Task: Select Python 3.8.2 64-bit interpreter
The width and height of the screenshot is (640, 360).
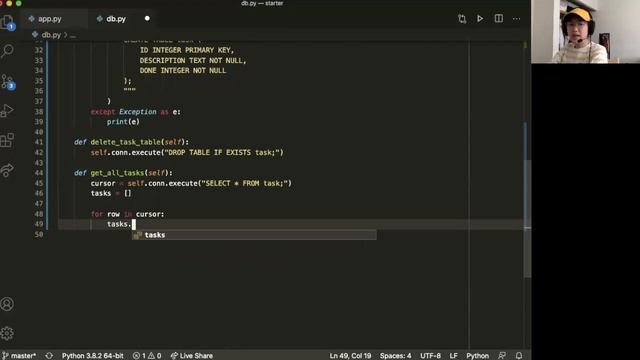Action: click(93, 356)
